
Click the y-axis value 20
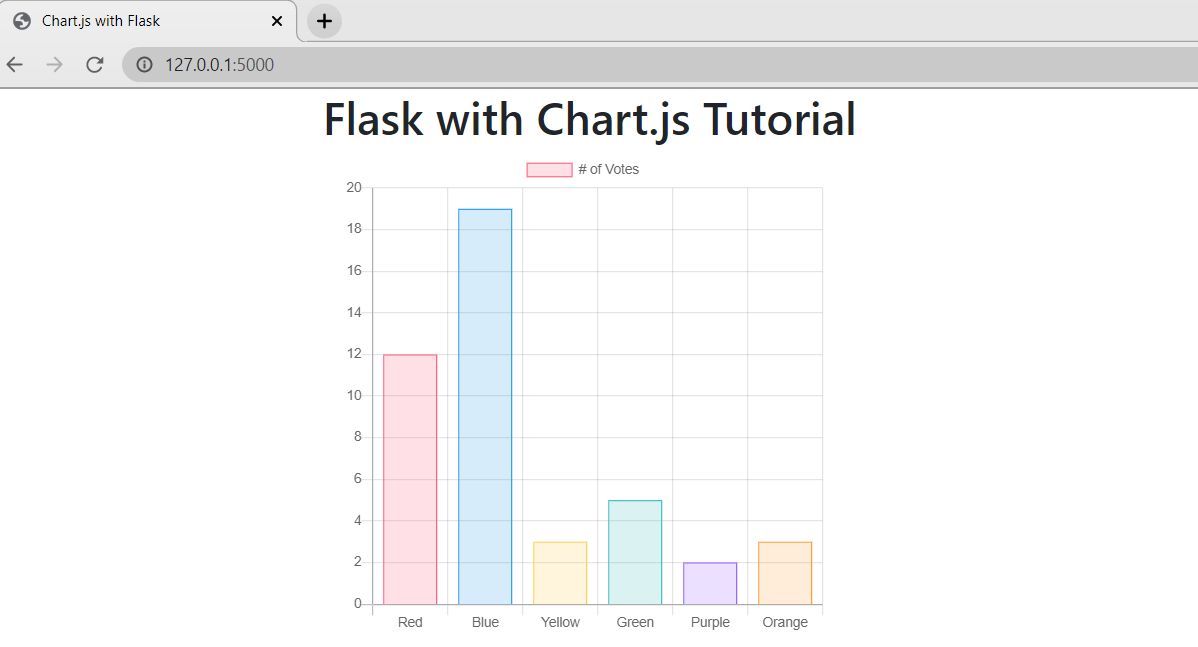click(x=354, y=187)
